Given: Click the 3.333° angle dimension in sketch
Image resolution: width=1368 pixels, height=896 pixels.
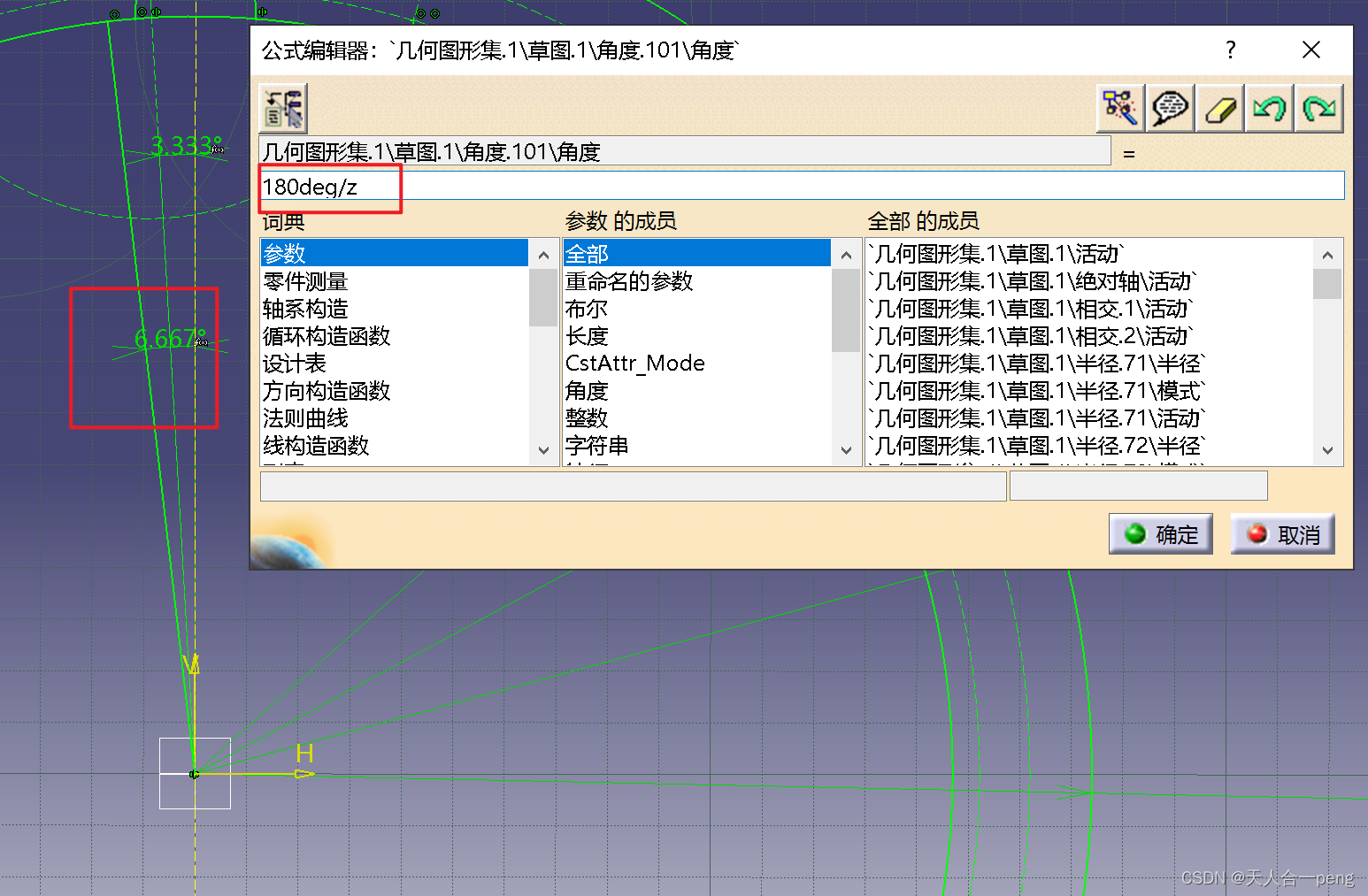Looking at the screenshot, I should coord(186,146).
